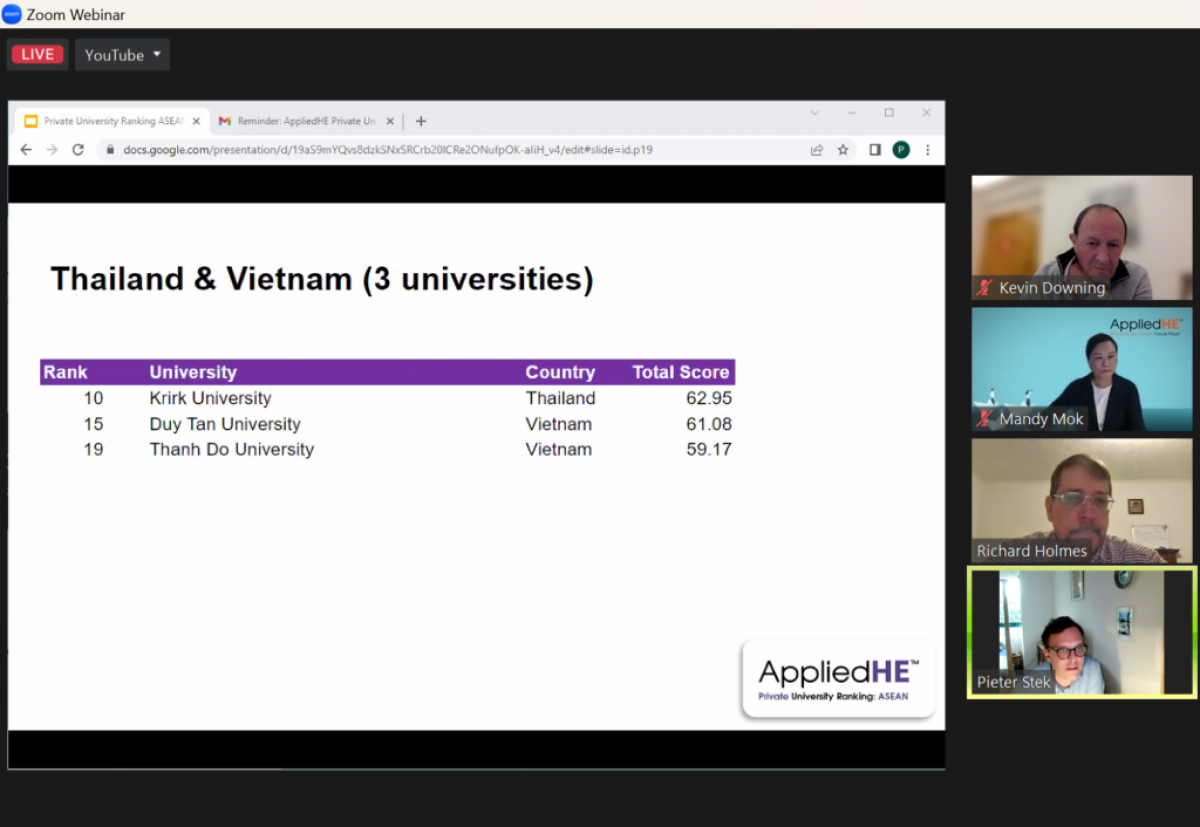Select the docs.google.com URL field
The image size is (1200, 827).
point(388,150)
